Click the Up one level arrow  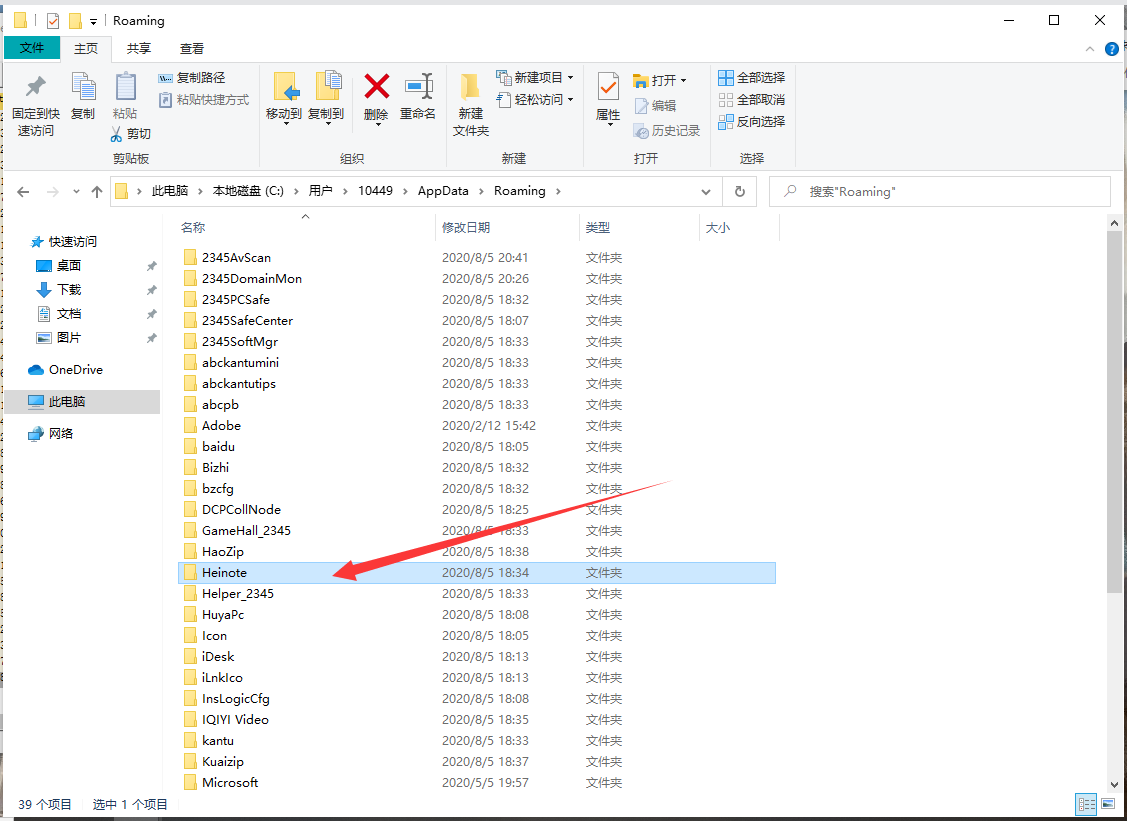(x=97, y=192)
